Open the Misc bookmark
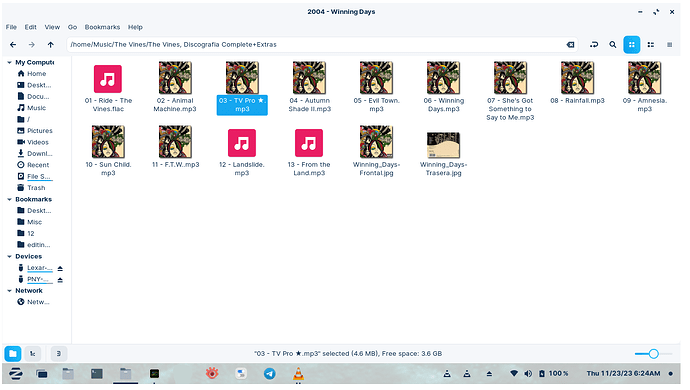Viewport: 690px width, 390px height. [36, 222]
